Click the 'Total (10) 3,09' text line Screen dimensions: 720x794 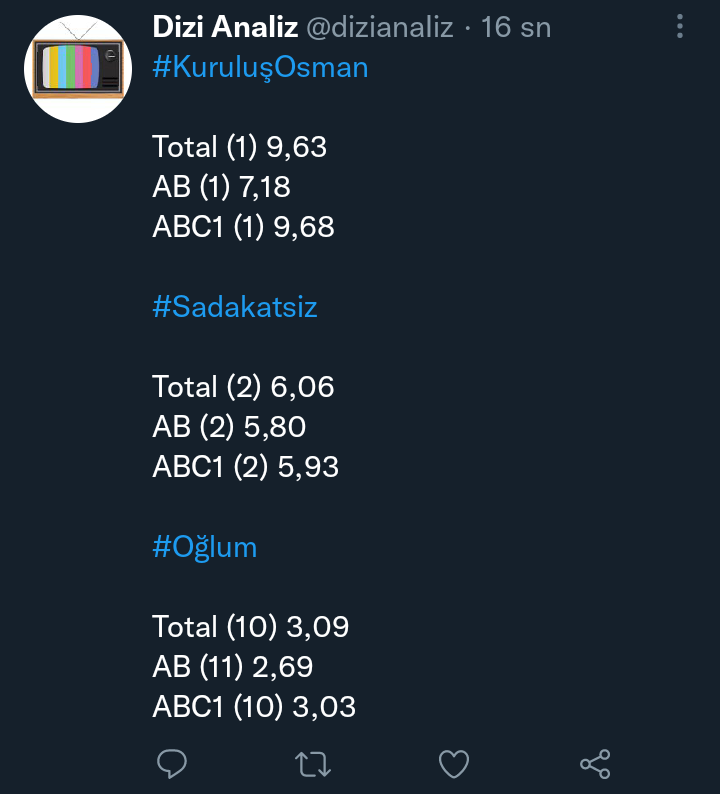point(251,627)
